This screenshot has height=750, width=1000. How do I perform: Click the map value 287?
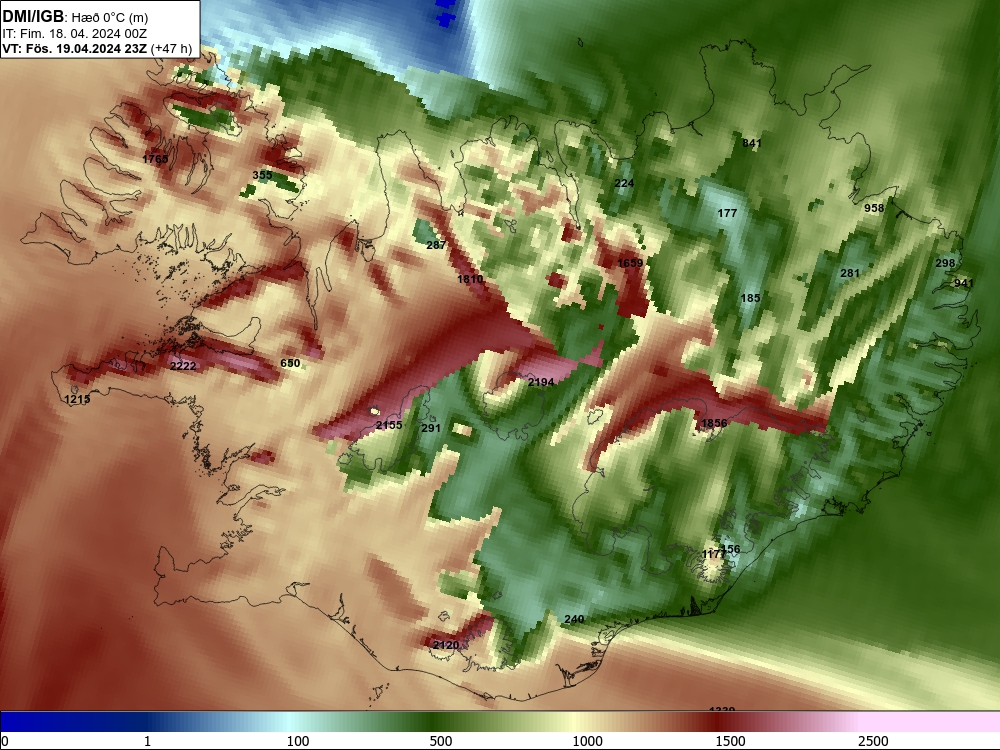point(436,245)
